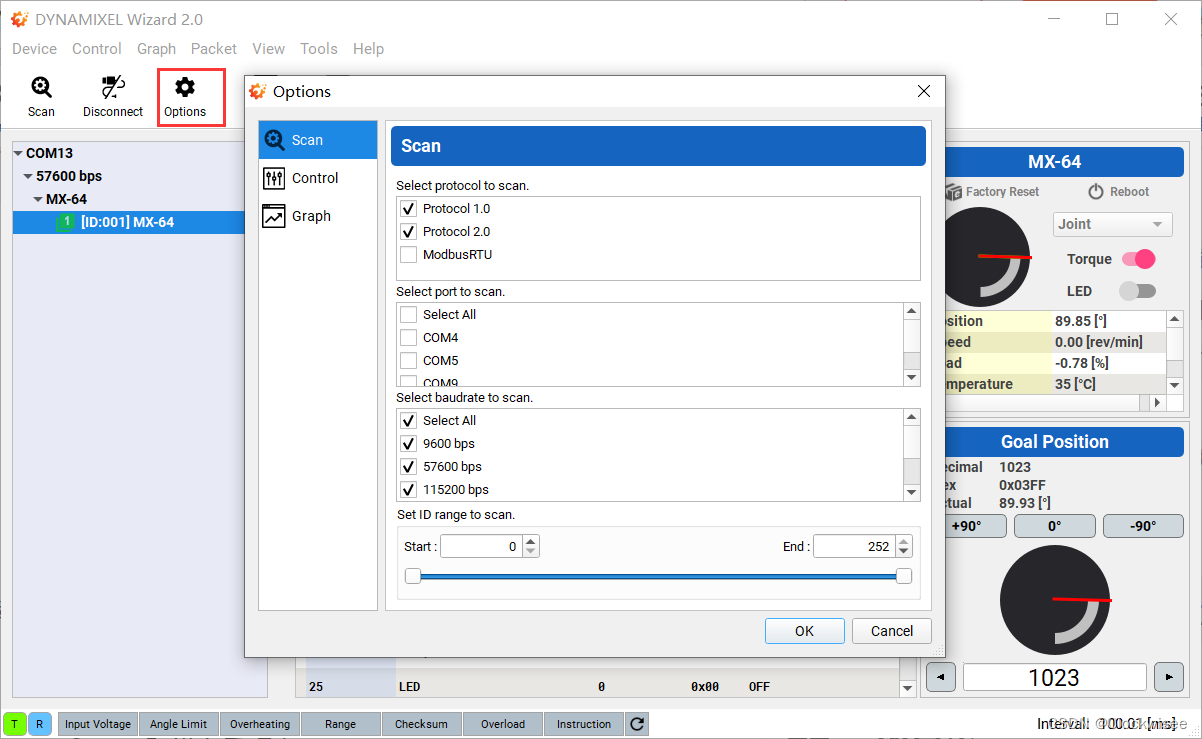1202x739 pixels.
Task: Open the Joint mode dropdown
Action: [1112, 224]
